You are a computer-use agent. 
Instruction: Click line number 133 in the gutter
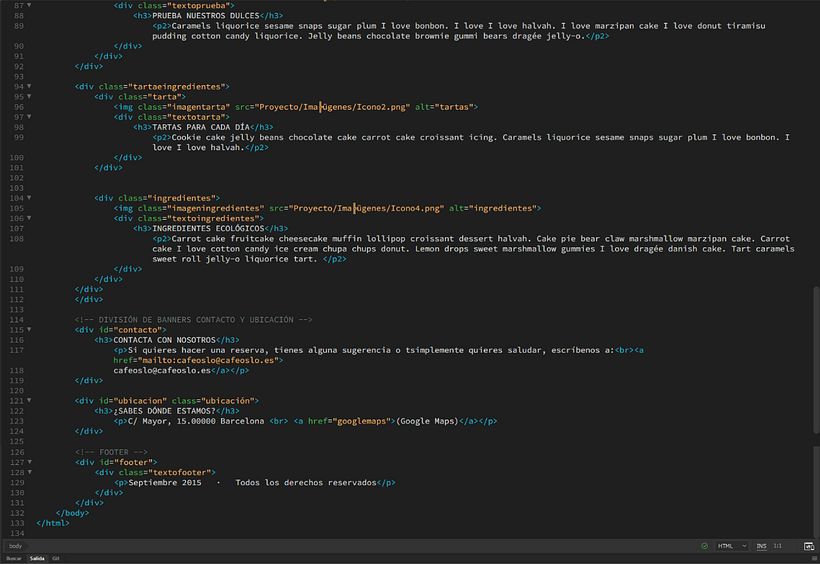[x=17, y=523]
